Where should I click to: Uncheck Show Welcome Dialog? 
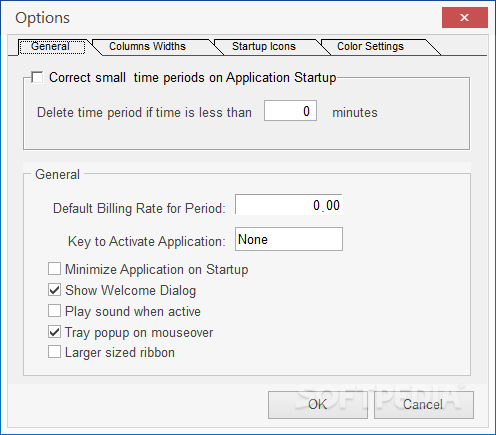(x=54, y=290)
